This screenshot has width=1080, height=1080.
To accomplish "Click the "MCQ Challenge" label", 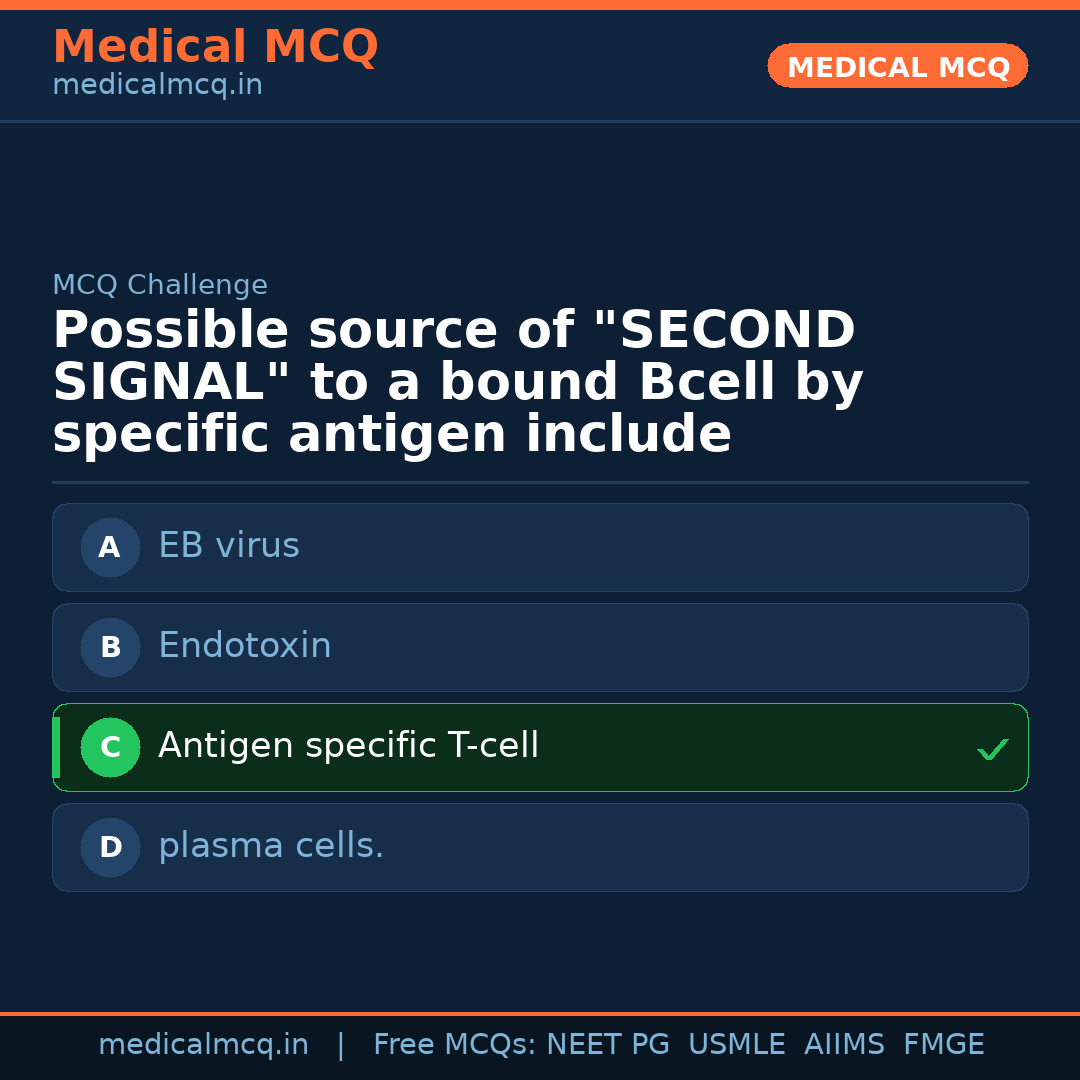I will (x=160, y=285).
